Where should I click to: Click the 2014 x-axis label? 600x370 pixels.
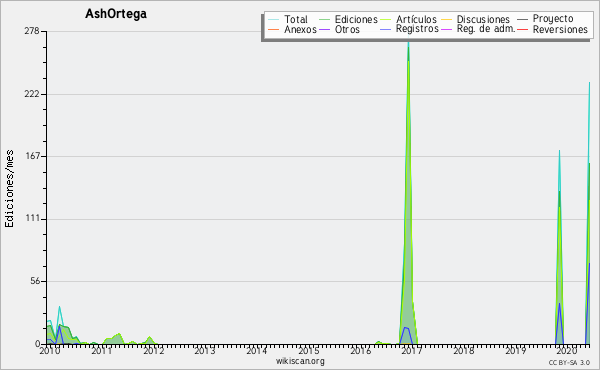(256, 351)
